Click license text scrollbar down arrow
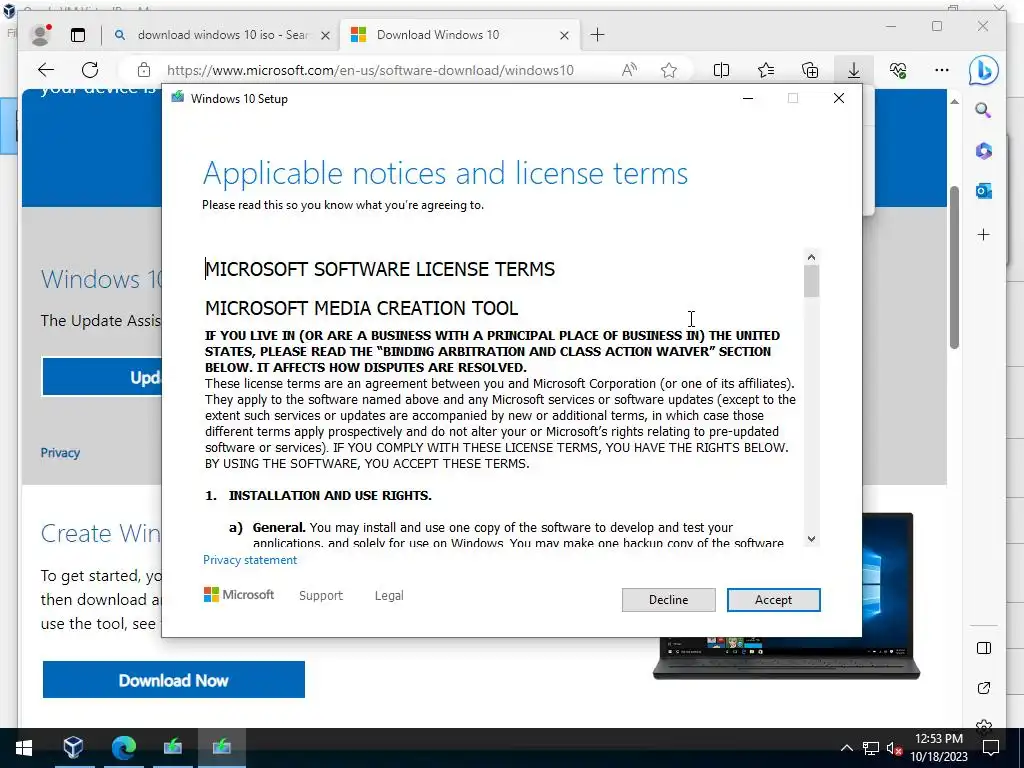The image size is (1024, 768). point(811,539)
